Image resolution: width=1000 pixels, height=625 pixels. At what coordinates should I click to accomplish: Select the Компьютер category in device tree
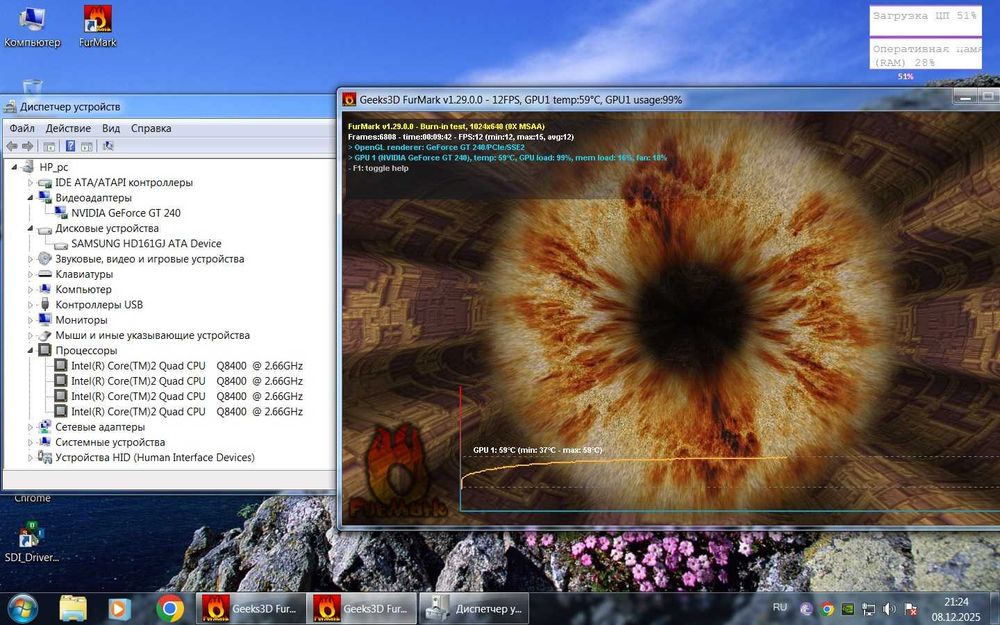point(83,290)
